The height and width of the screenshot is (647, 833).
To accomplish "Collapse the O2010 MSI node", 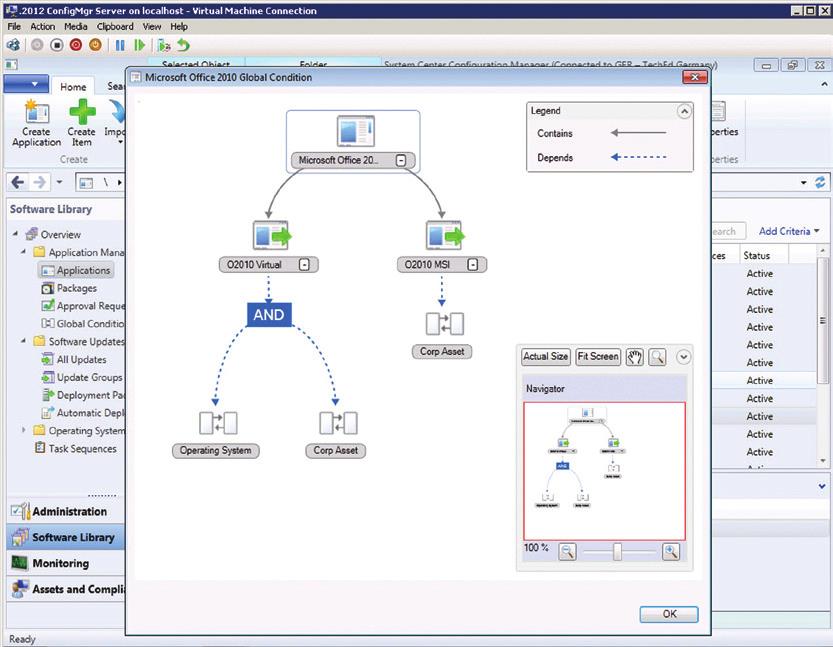I will (x=472, y=265).
